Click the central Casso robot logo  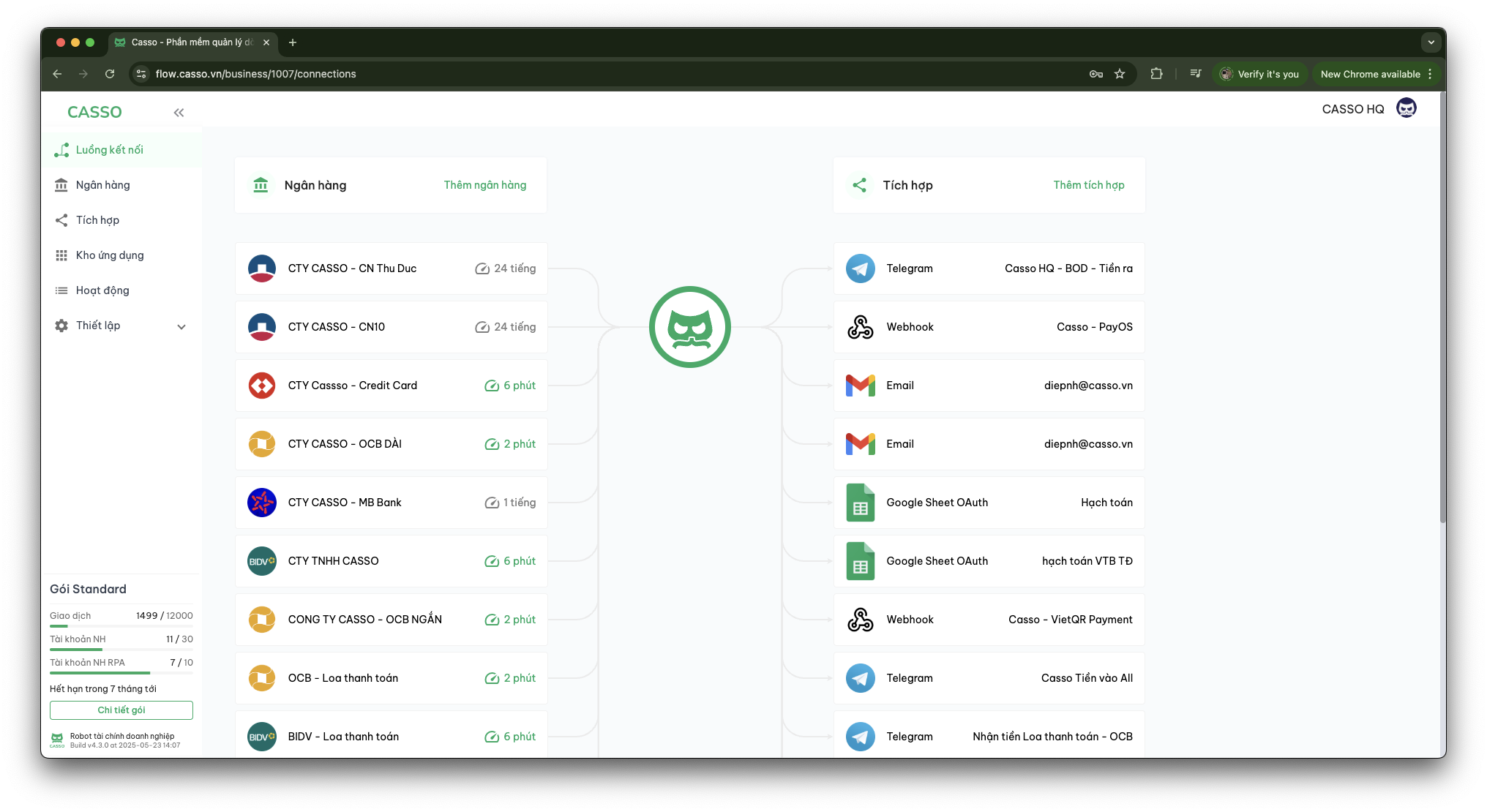[689, 327]
